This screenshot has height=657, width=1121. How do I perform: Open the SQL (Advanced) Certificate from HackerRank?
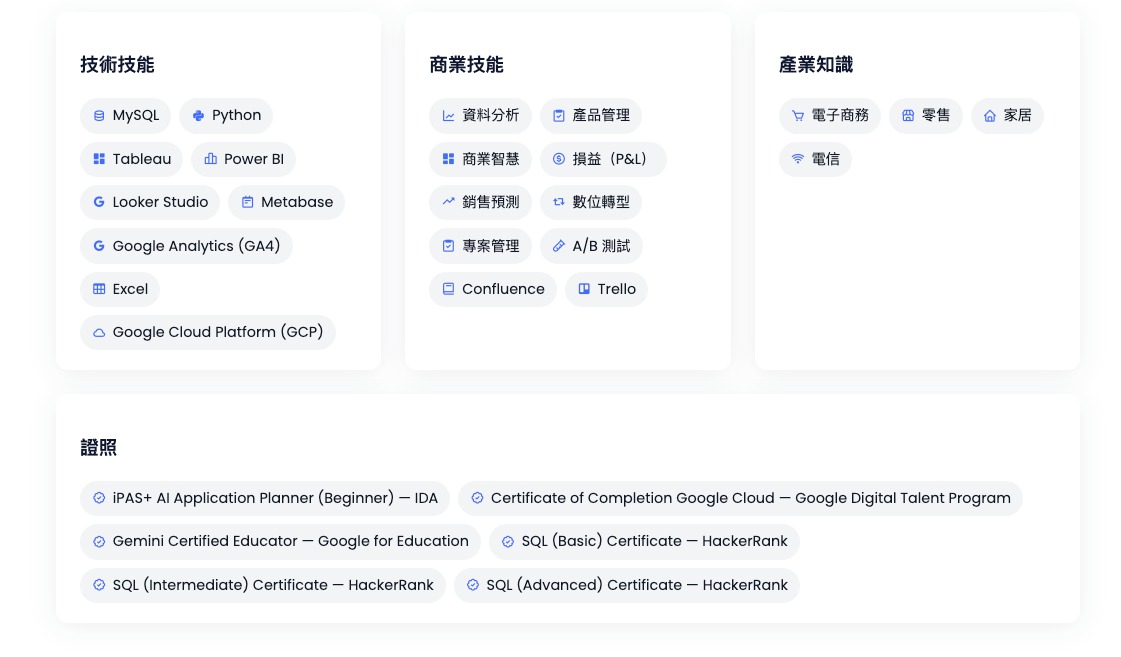pos(626,585)
